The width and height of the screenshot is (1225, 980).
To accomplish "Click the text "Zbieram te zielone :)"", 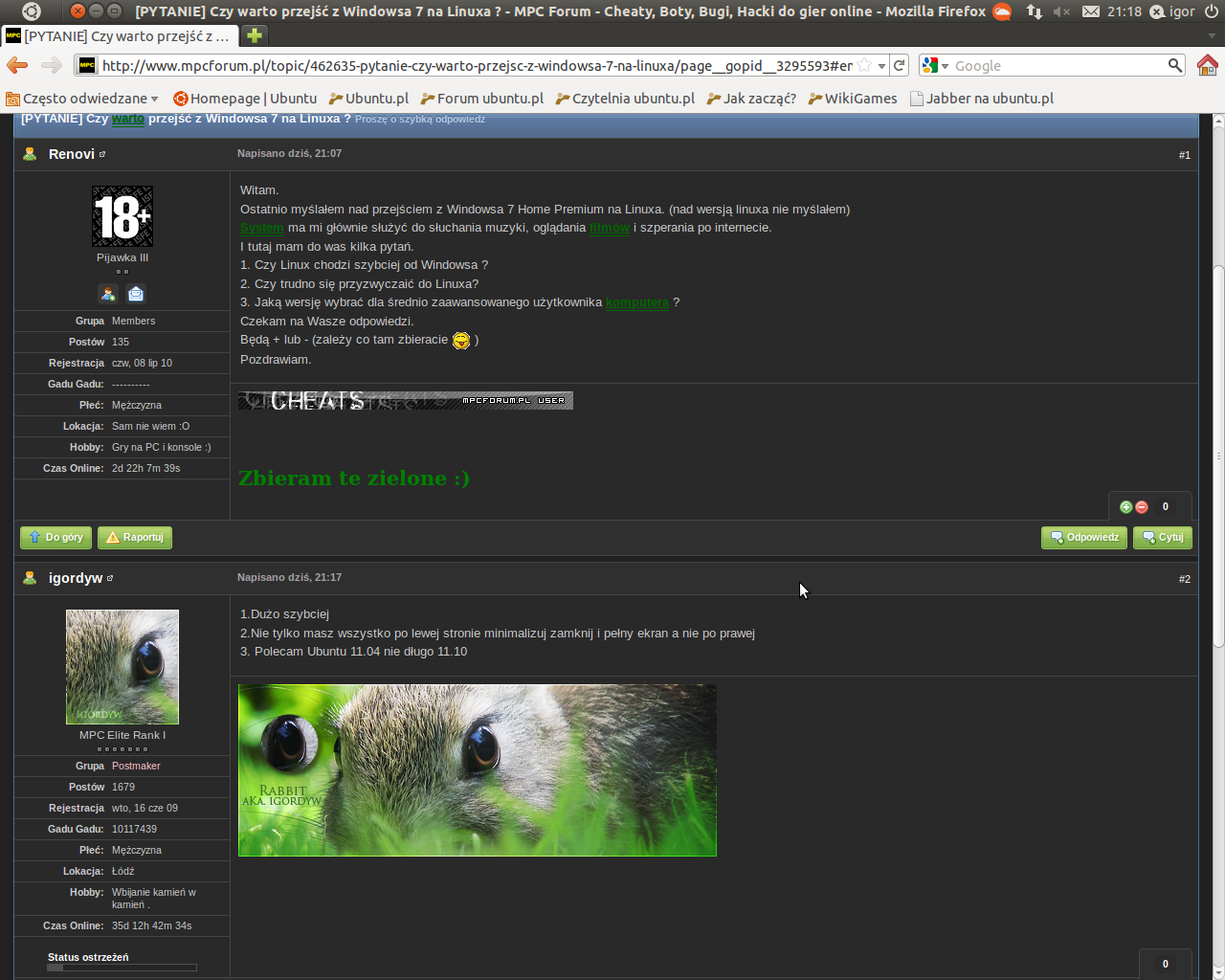I will (354, 478).
